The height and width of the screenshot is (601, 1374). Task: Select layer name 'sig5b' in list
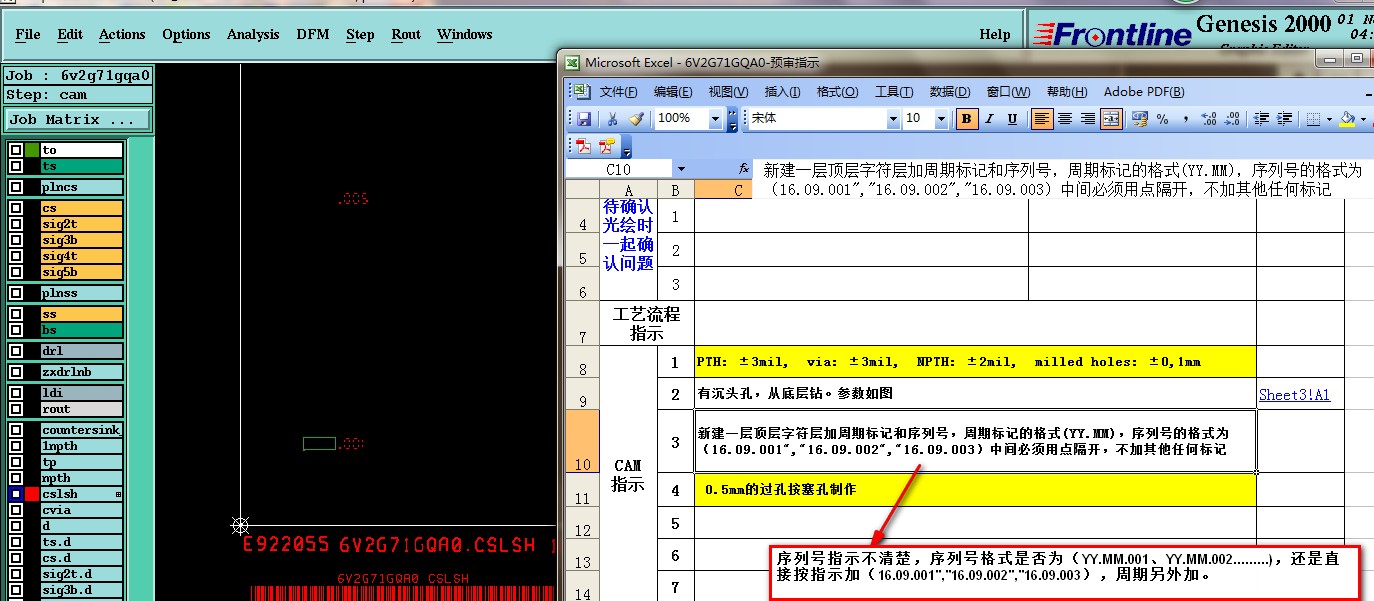tap(81, 272)
